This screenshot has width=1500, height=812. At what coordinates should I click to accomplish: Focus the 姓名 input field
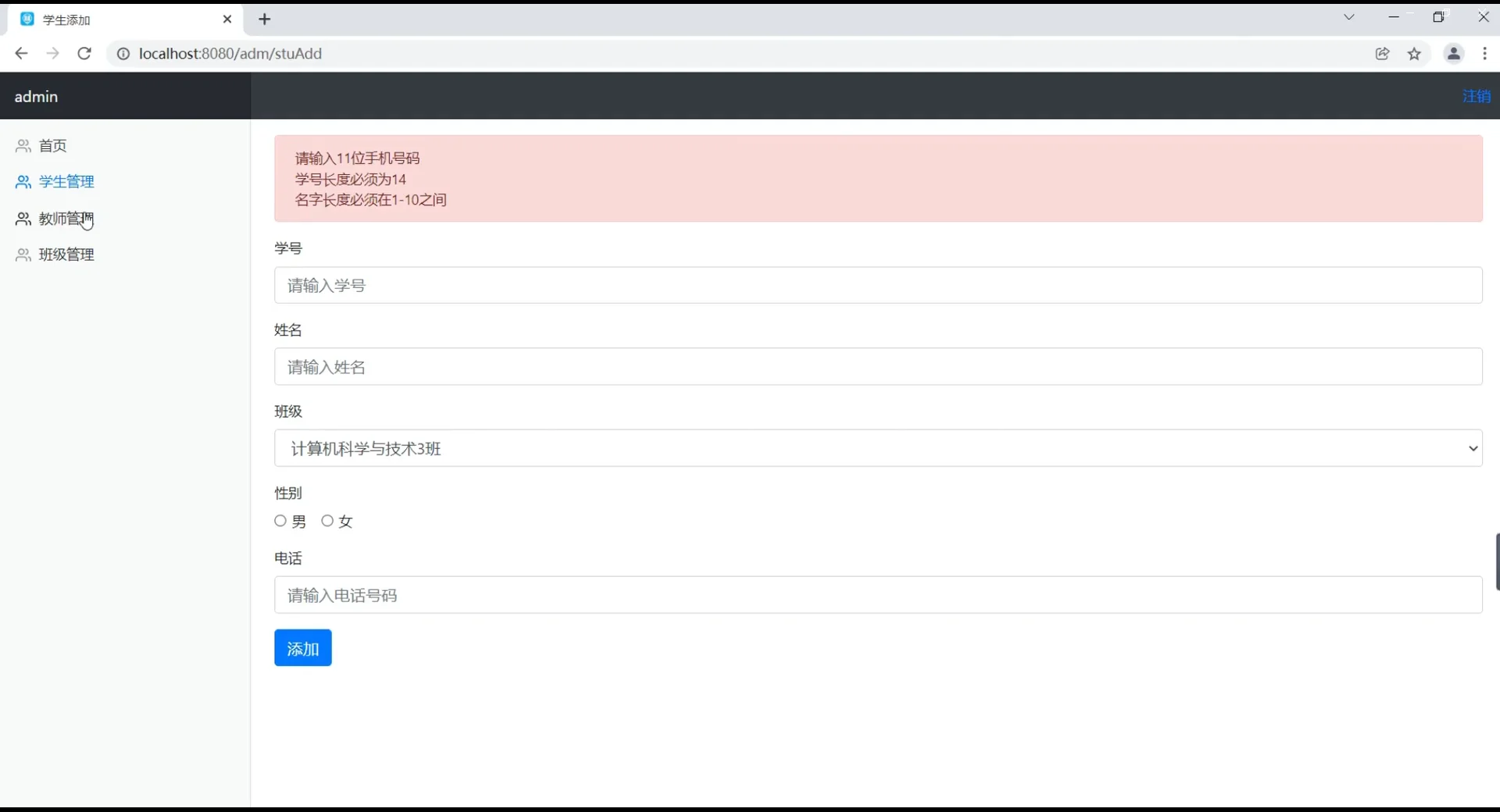coord(878,366)
